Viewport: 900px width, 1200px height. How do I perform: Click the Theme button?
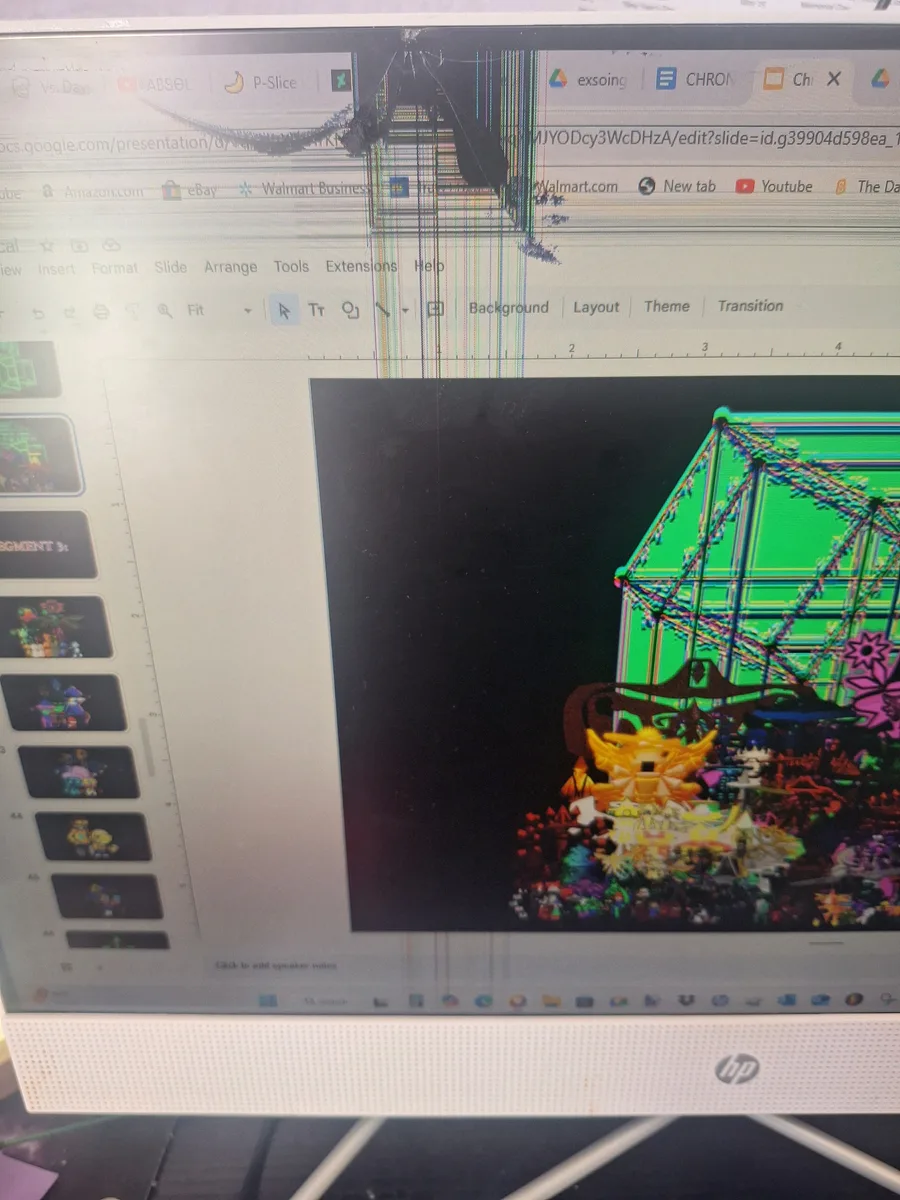coord(667,306)
